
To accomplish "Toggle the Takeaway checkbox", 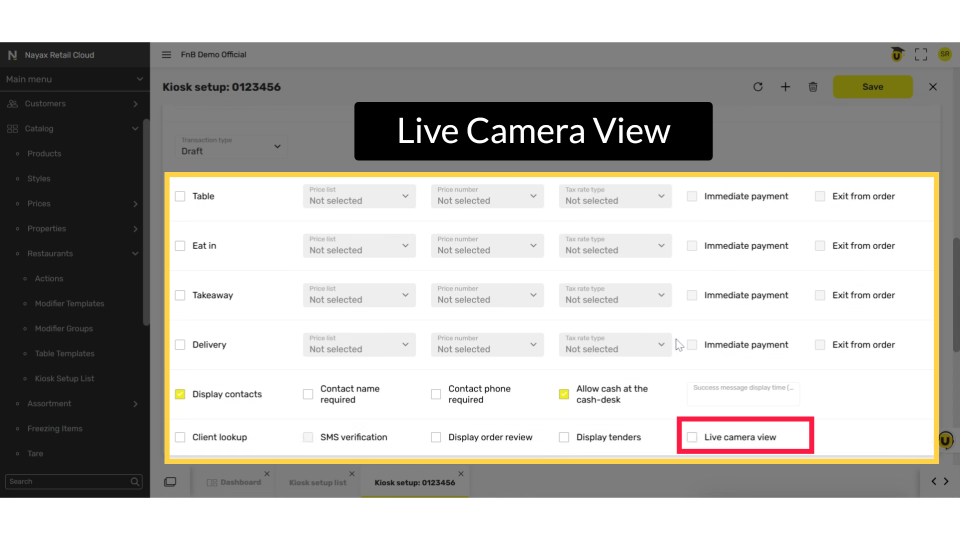I will (180, 295).
